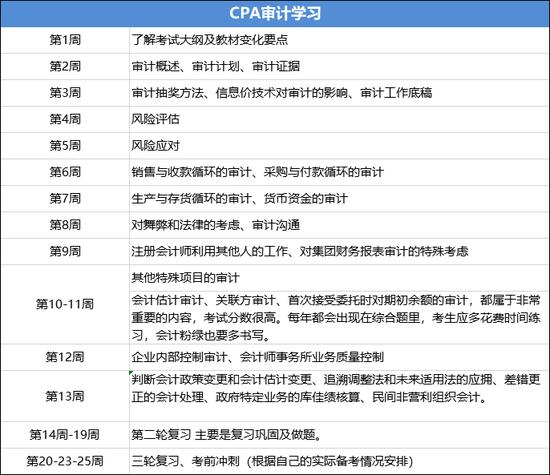
Task: Select the cell 了解考试大纲及教材变化要点
Action: pos(339,40)
